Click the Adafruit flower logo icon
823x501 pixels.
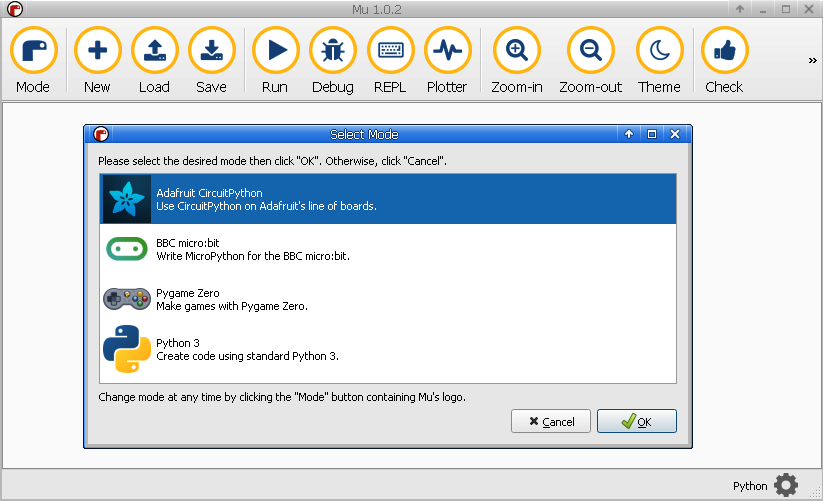(126, 199)
